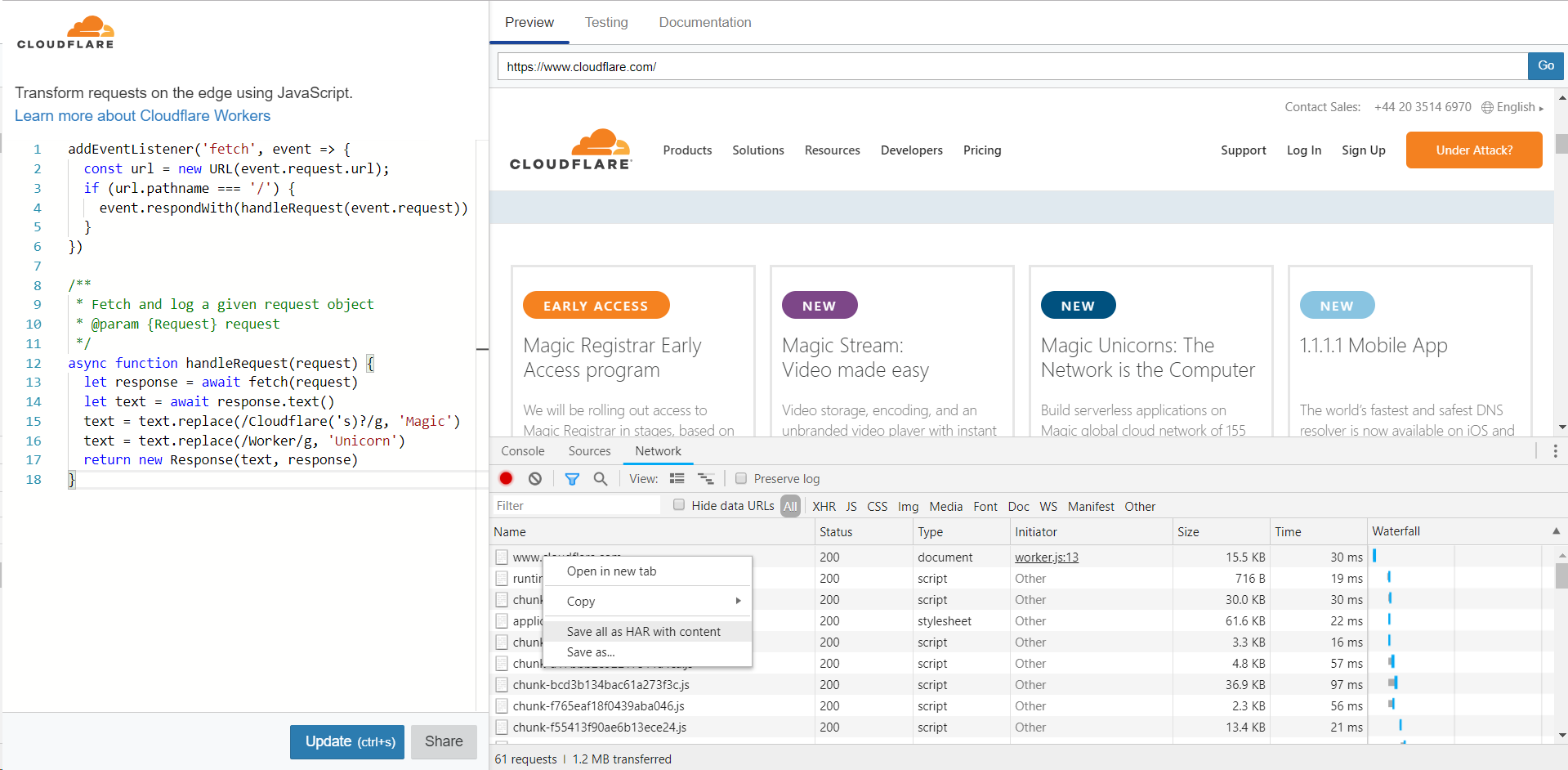The height and width of the screenshot is (770, 1568).
Task: Open worker.js:13 initiator link
Action: [1047, 557]
